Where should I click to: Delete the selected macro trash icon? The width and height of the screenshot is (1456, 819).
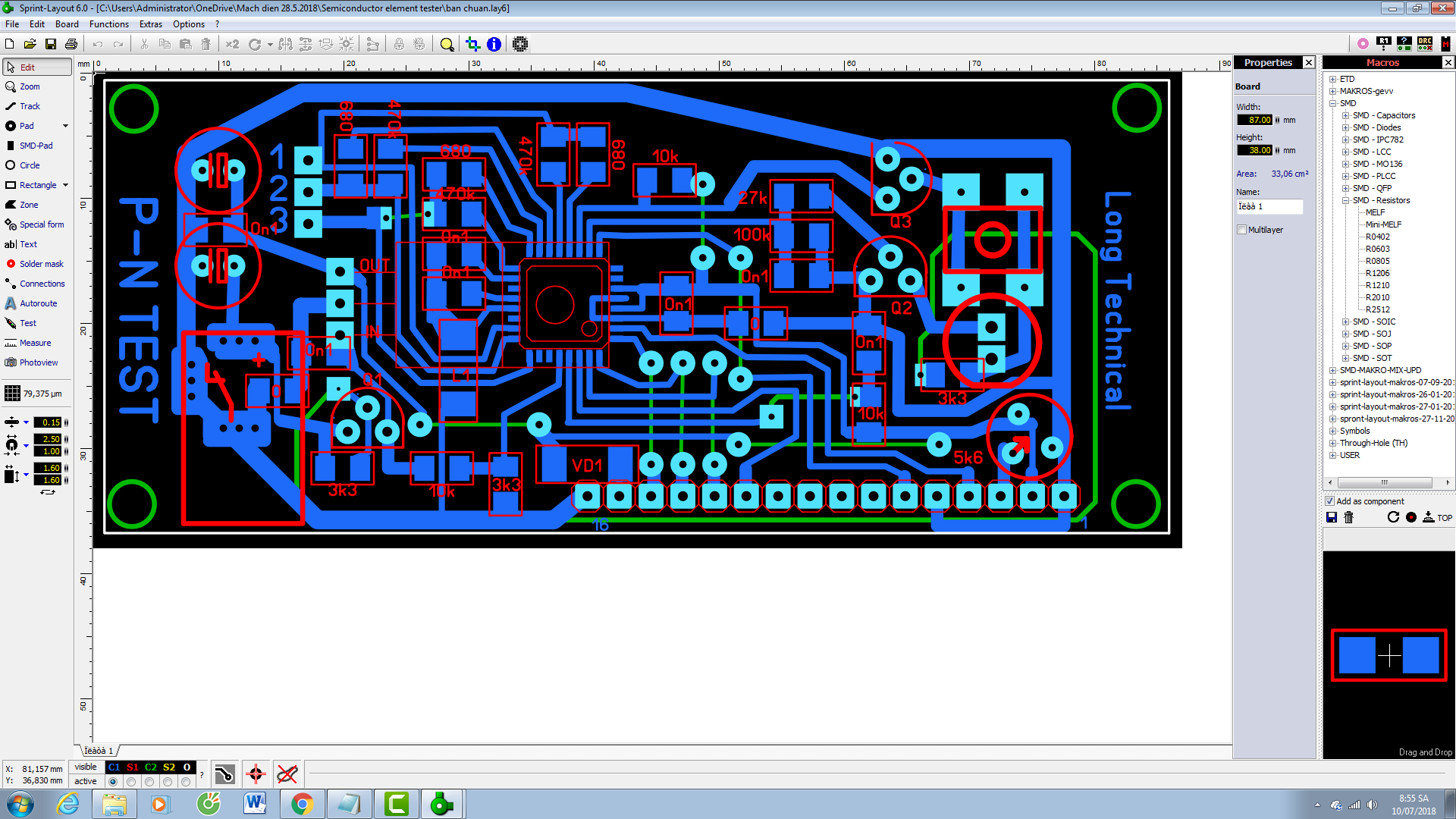[1348, 517]
